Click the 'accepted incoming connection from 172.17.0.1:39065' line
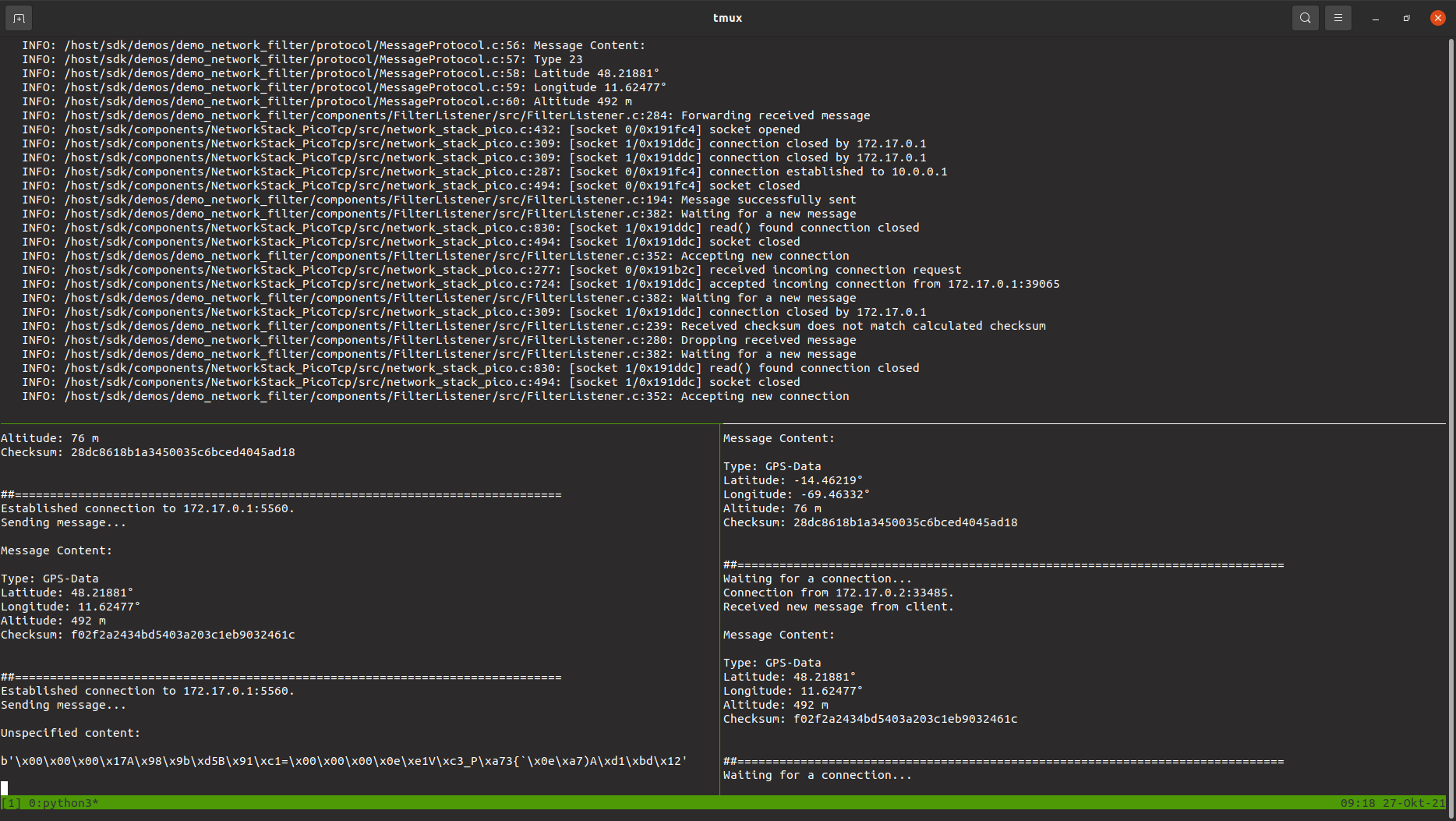This screenshot has width=1456, height=821. click(541, 284)
